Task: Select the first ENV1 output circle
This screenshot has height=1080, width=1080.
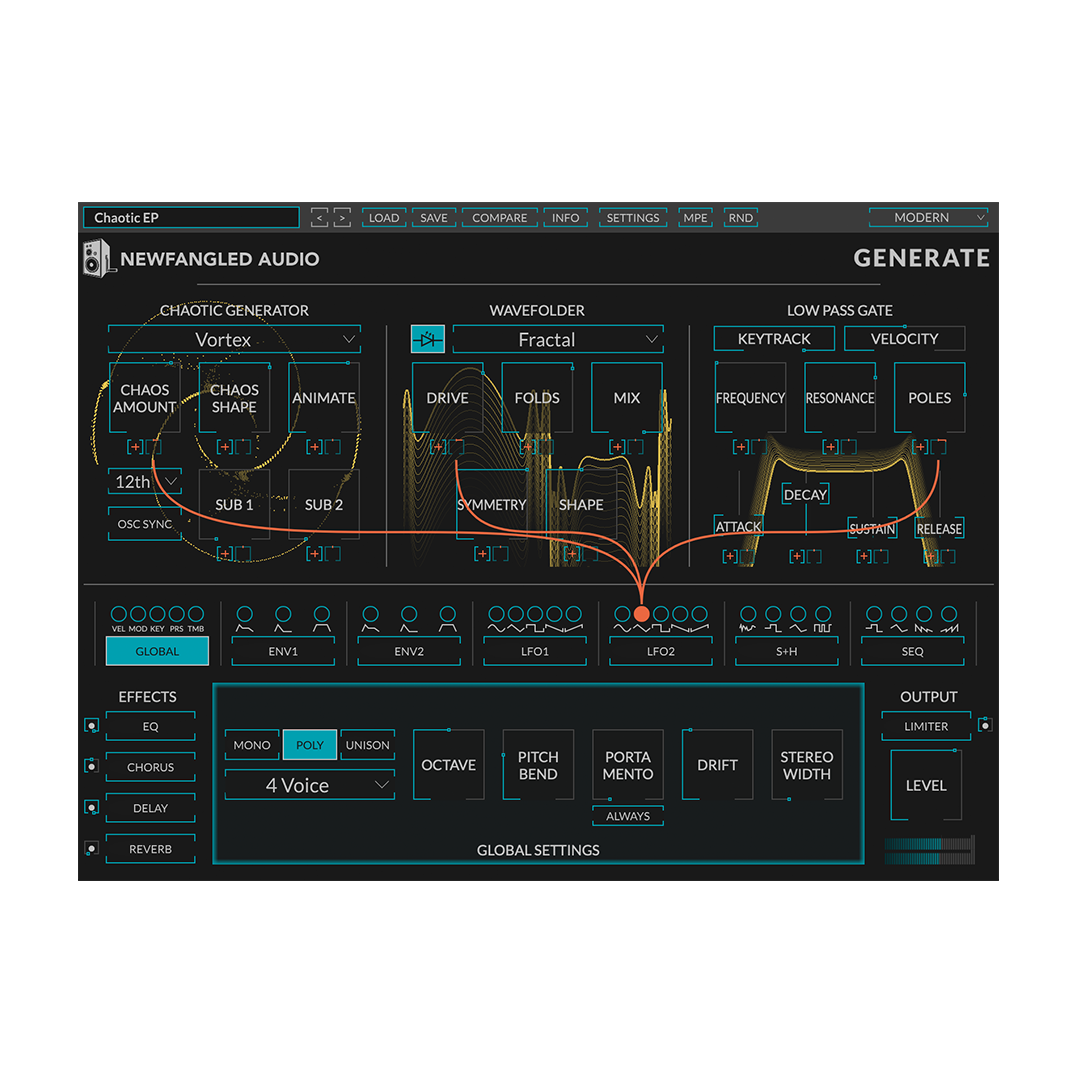Action: pos(245,614)
